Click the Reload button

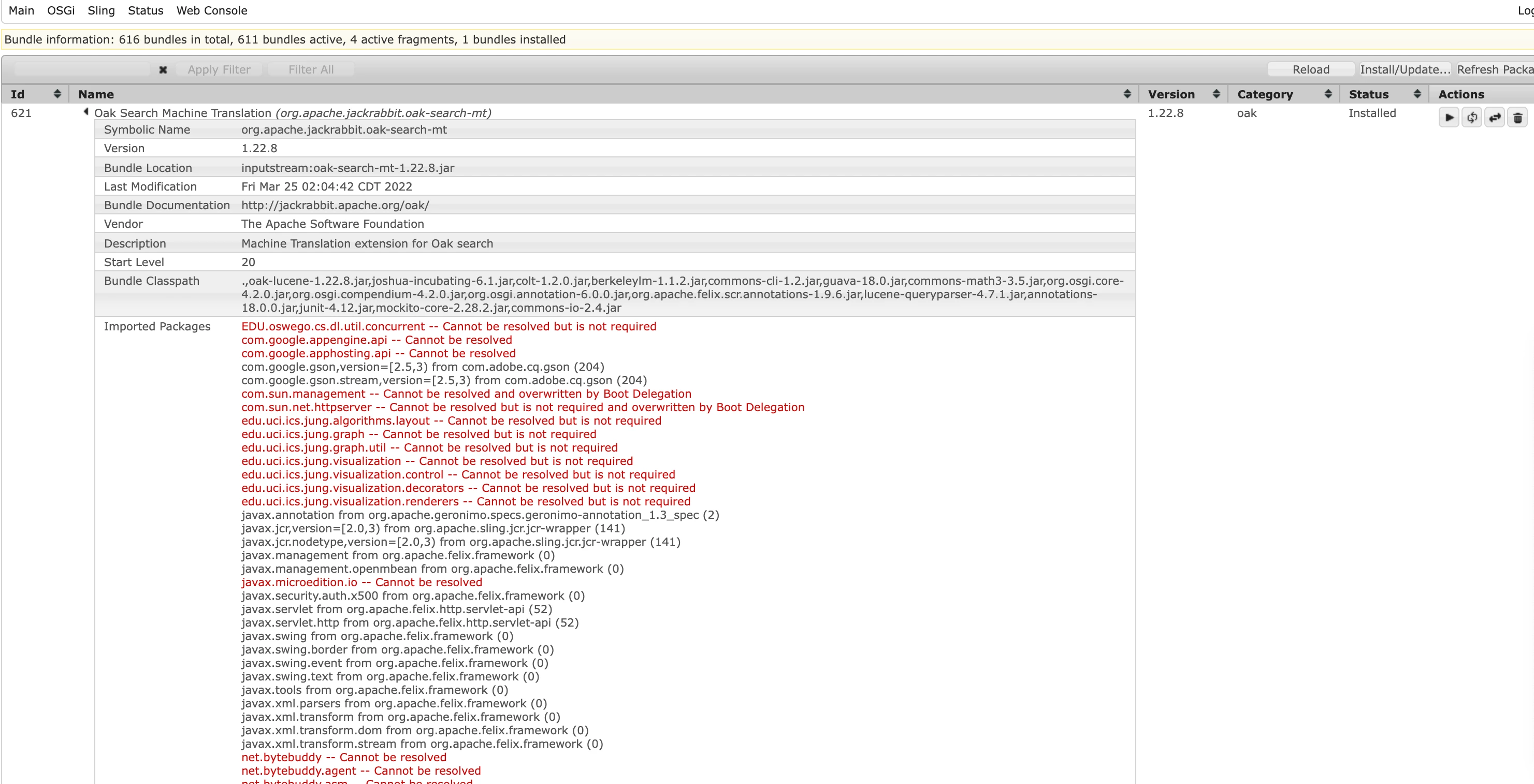1310,70
